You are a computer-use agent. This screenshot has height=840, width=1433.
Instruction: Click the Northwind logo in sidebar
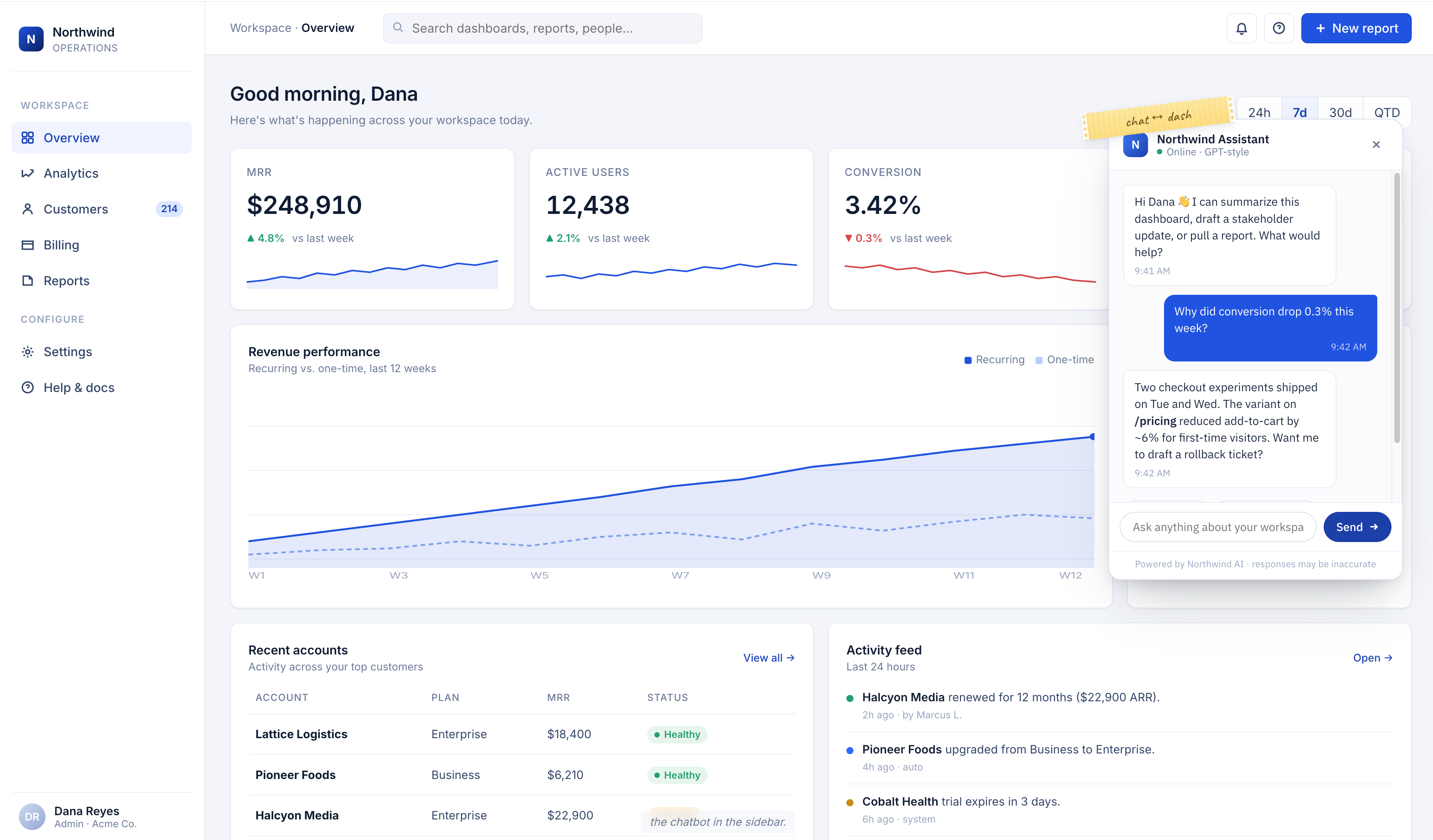tap(31, 39)
